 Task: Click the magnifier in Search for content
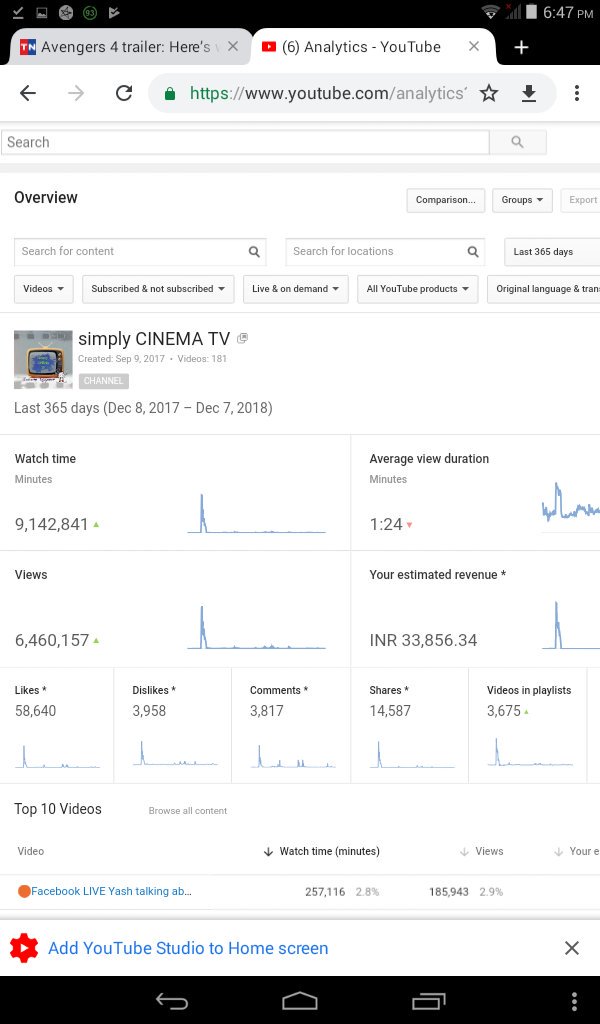point(254,251)
